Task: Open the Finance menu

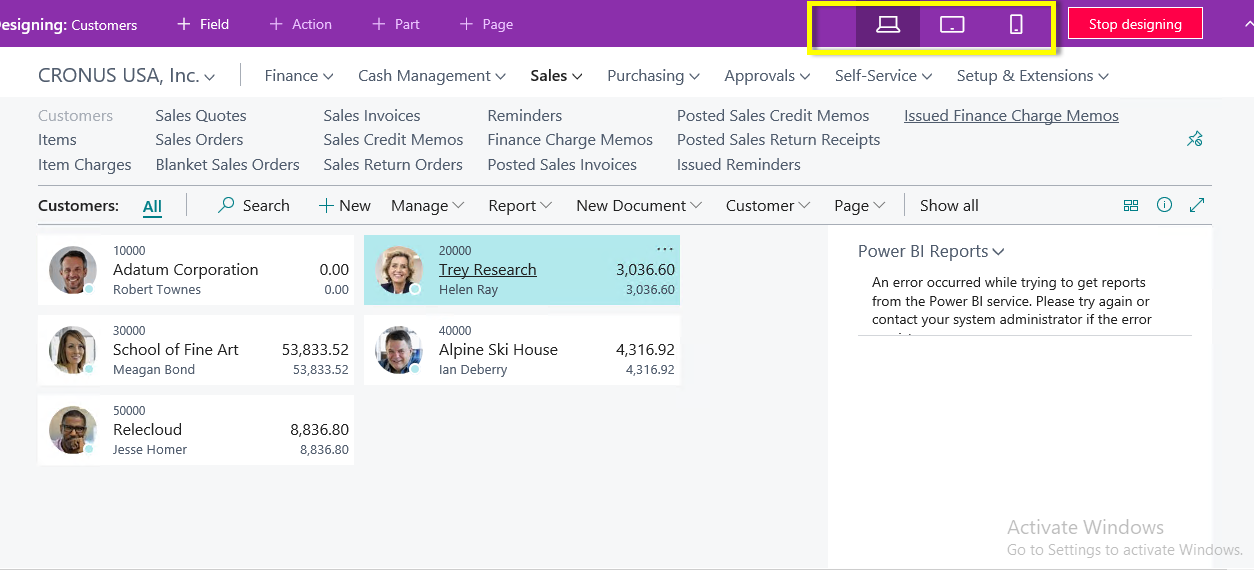Action: pyautogui.click(x=299, y=76)
